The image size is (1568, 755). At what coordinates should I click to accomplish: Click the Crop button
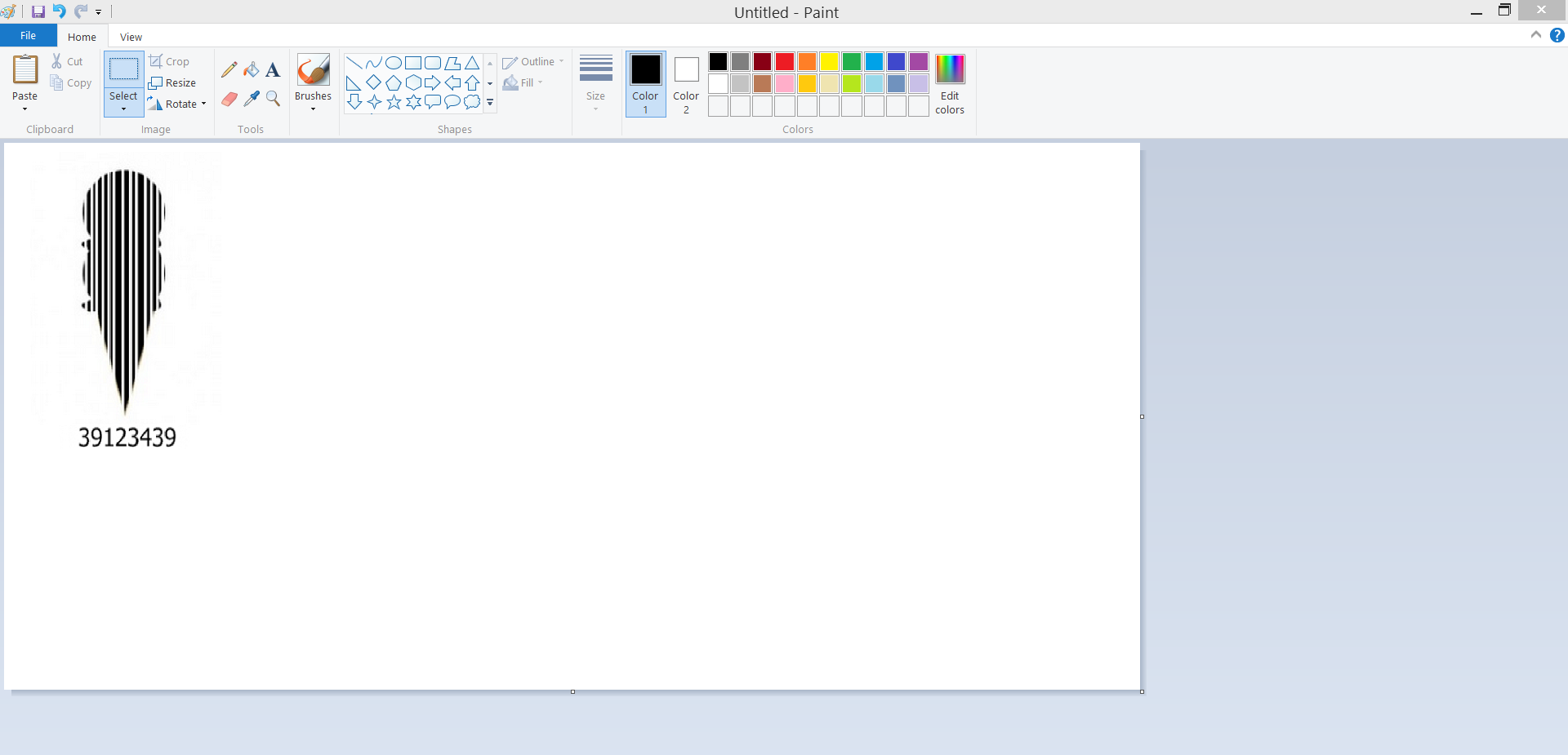169,61
